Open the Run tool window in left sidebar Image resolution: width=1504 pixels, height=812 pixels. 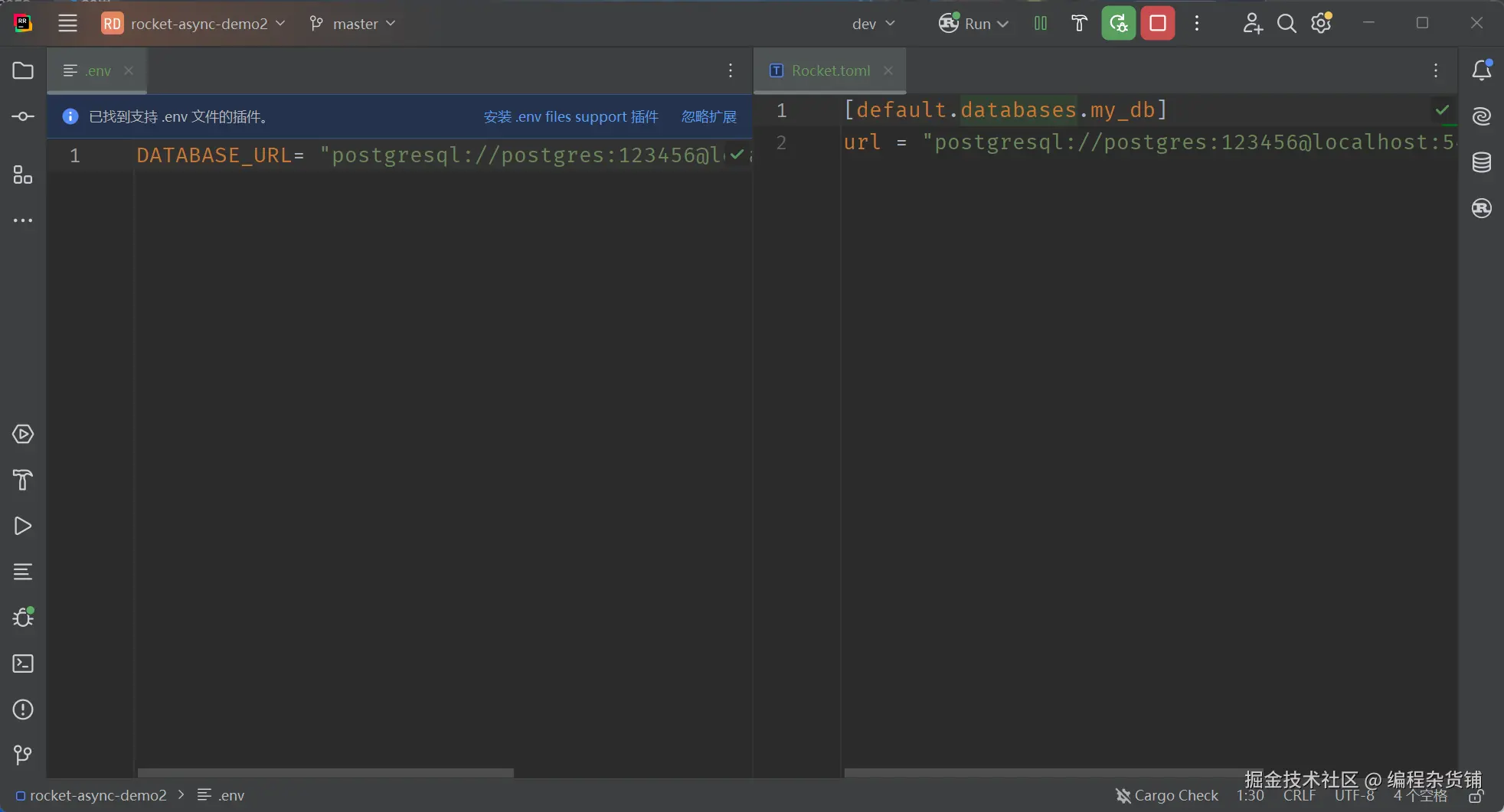(23, 526)
